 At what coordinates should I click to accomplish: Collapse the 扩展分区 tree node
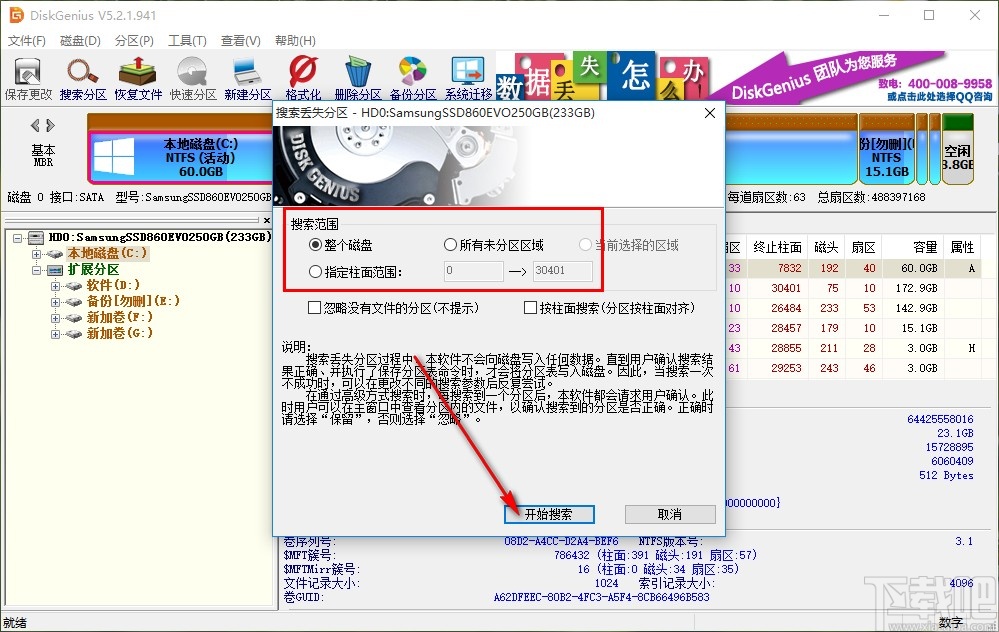(x=36, y=269)
